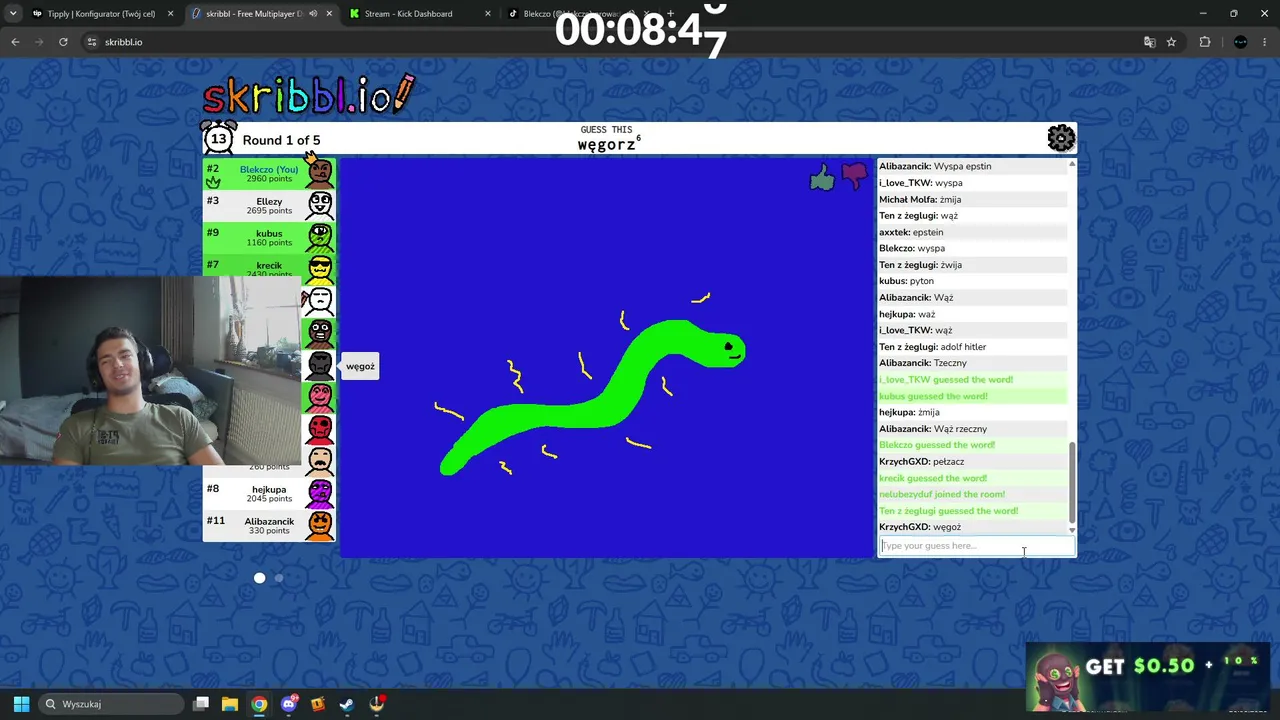
Task: Select the dark brown avatar with teeth
Action: pyautogui.click(x=320, y=333)
